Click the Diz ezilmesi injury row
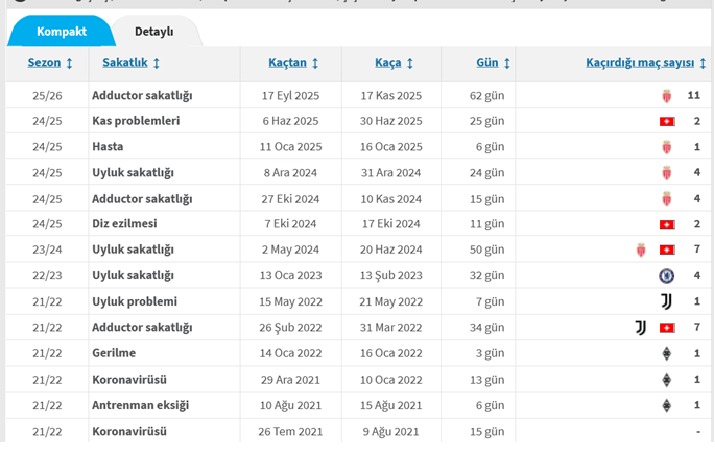The width and height of the screenshot is (715, 454). point(125,224)
